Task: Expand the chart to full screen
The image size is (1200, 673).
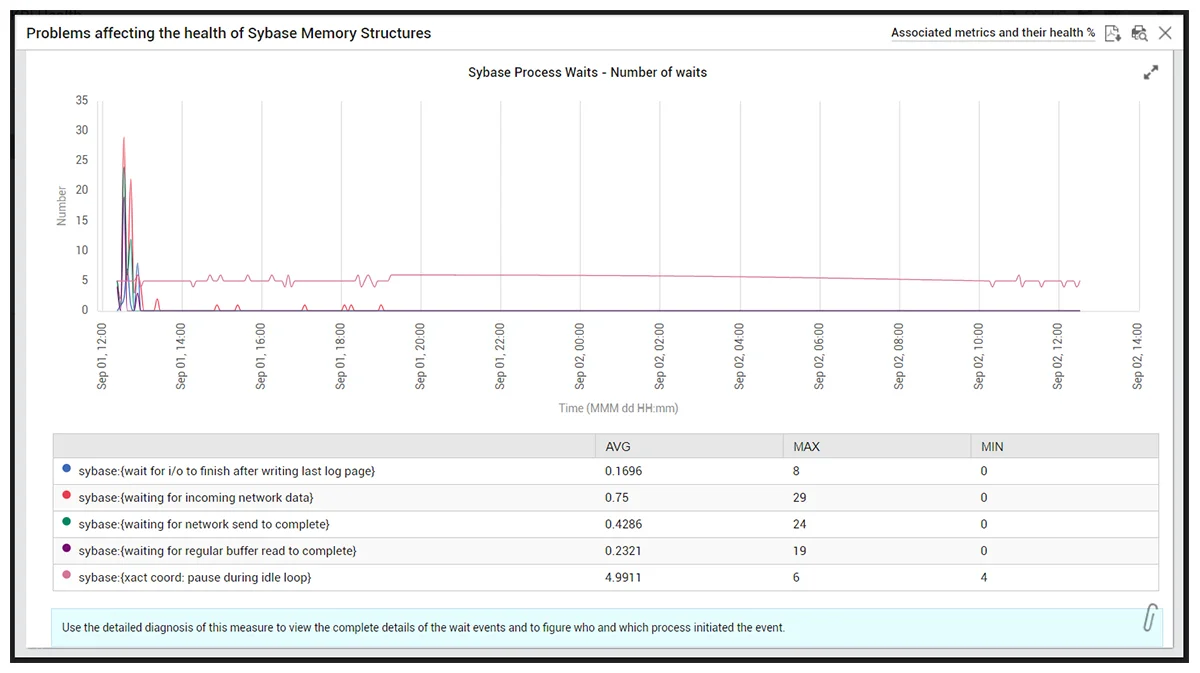Action: [1151, 73]
